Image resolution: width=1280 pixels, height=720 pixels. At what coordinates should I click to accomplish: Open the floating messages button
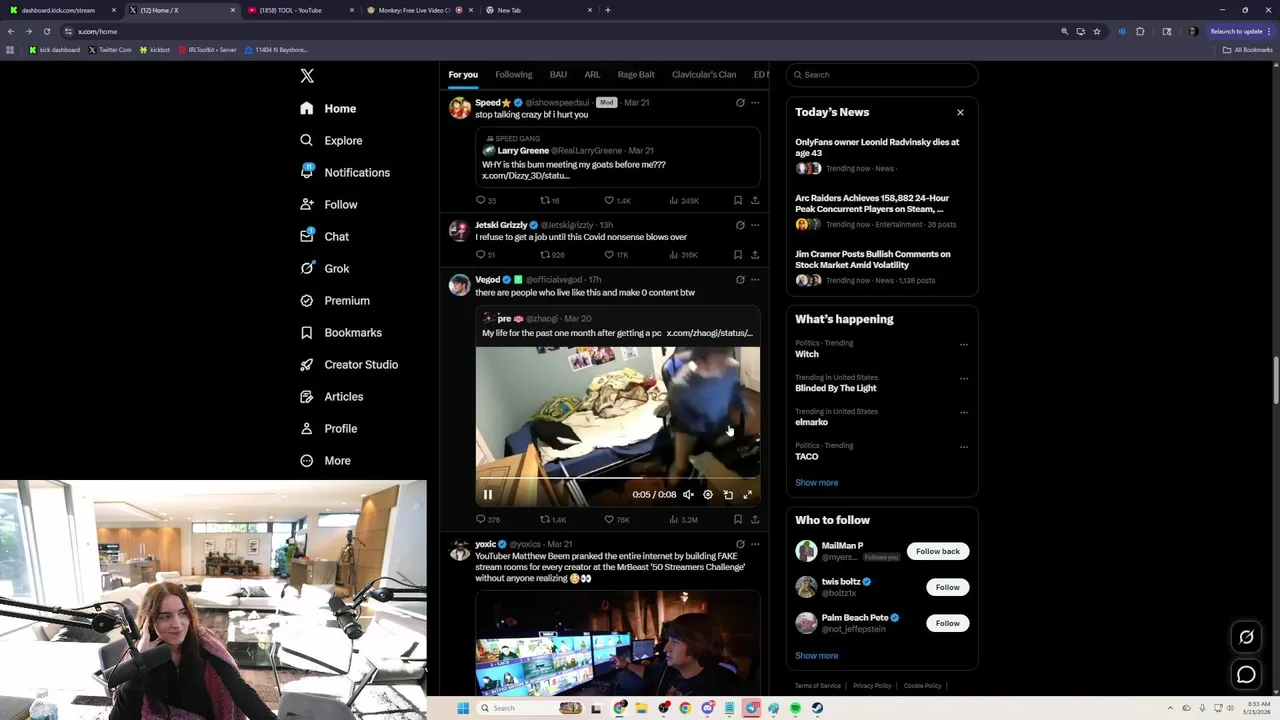(x=1246, y=675)
